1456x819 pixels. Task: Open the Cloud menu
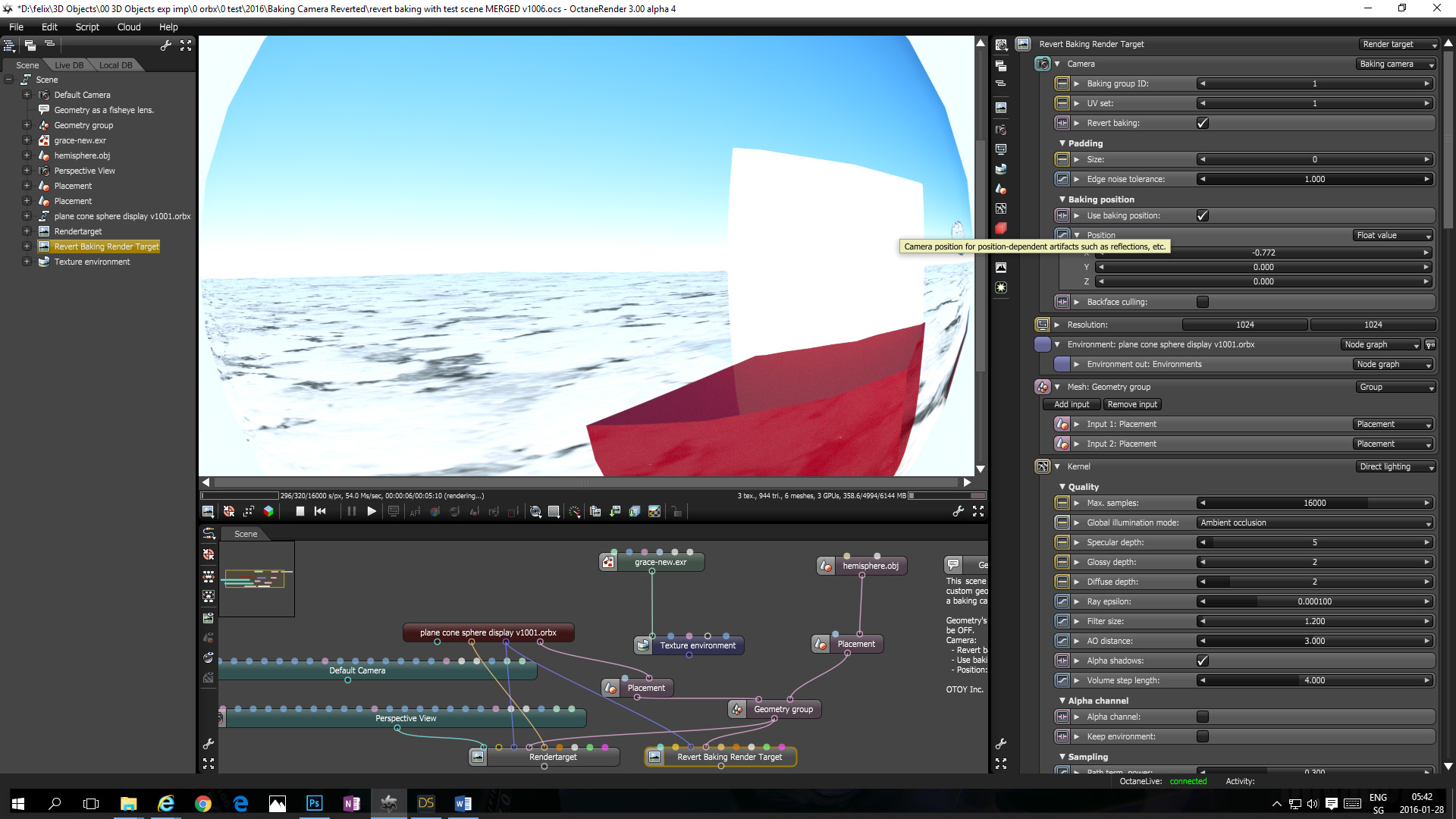click(129, 27)
